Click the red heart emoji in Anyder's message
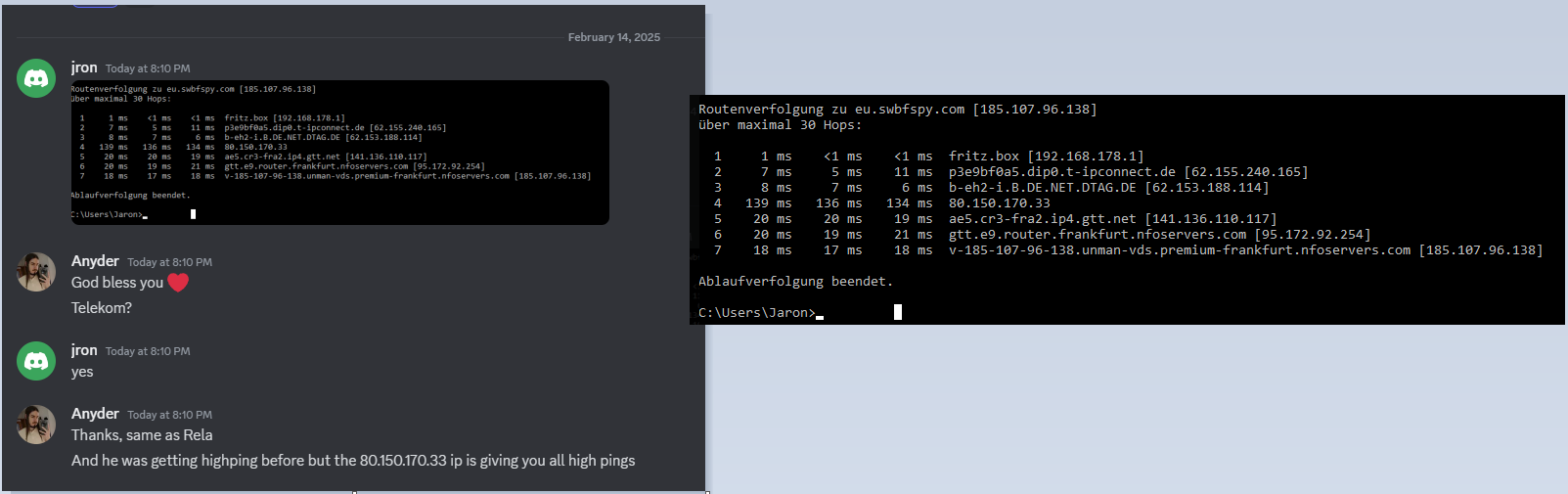This screenshot has width=1568, height=494. click(x=178, y=283)
